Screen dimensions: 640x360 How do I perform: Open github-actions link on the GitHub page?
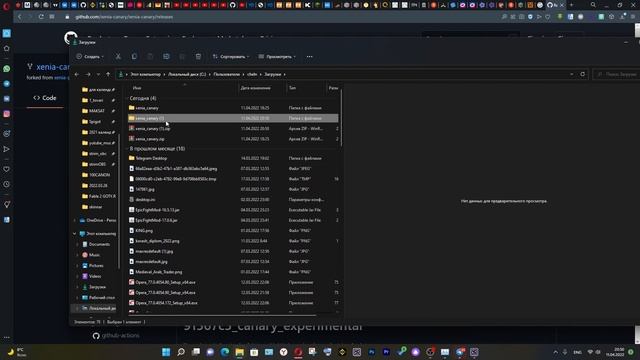[x=120, y=336]
